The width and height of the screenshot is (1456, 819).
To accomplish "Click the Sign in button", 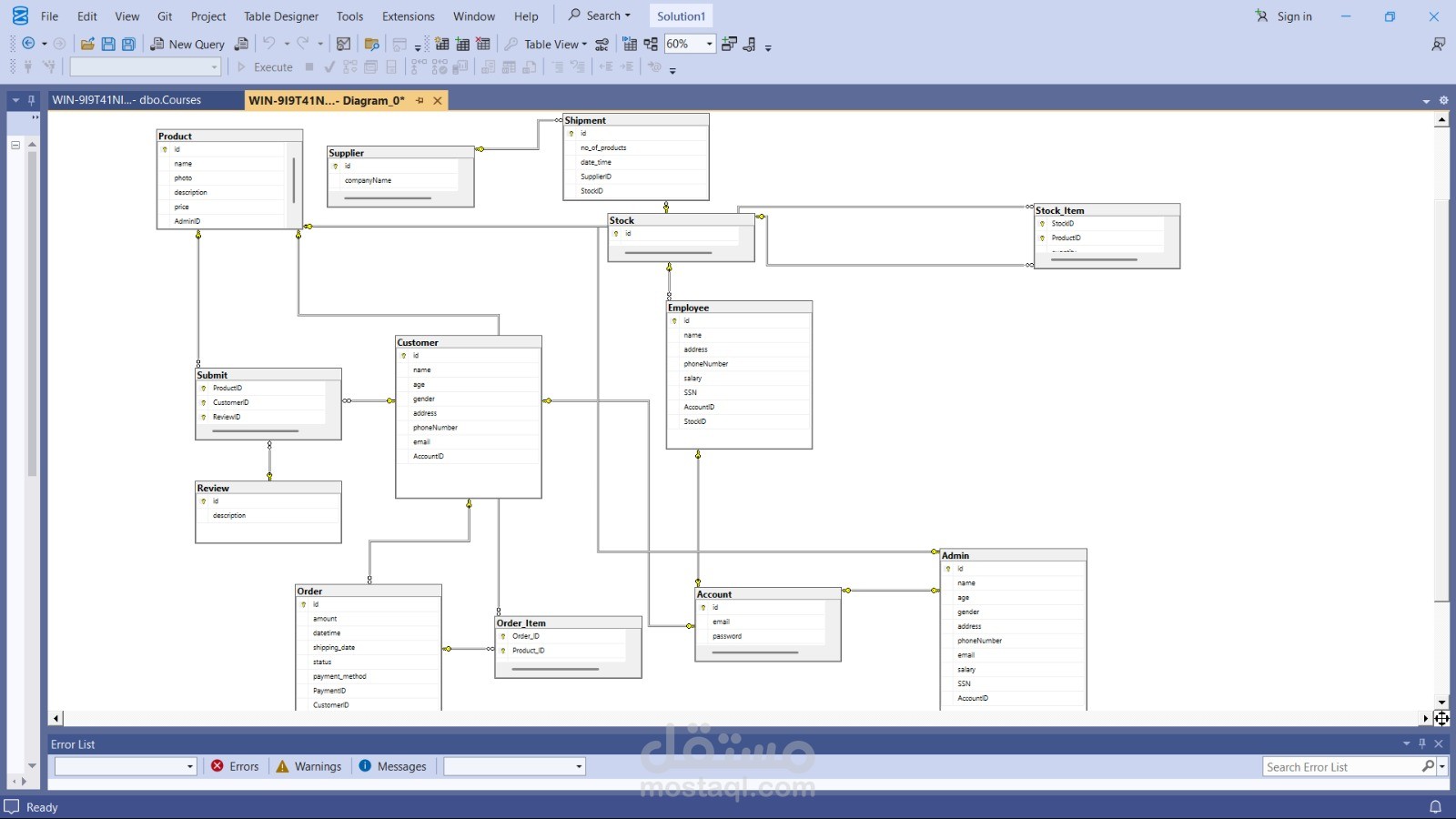I will point(1284,16).
